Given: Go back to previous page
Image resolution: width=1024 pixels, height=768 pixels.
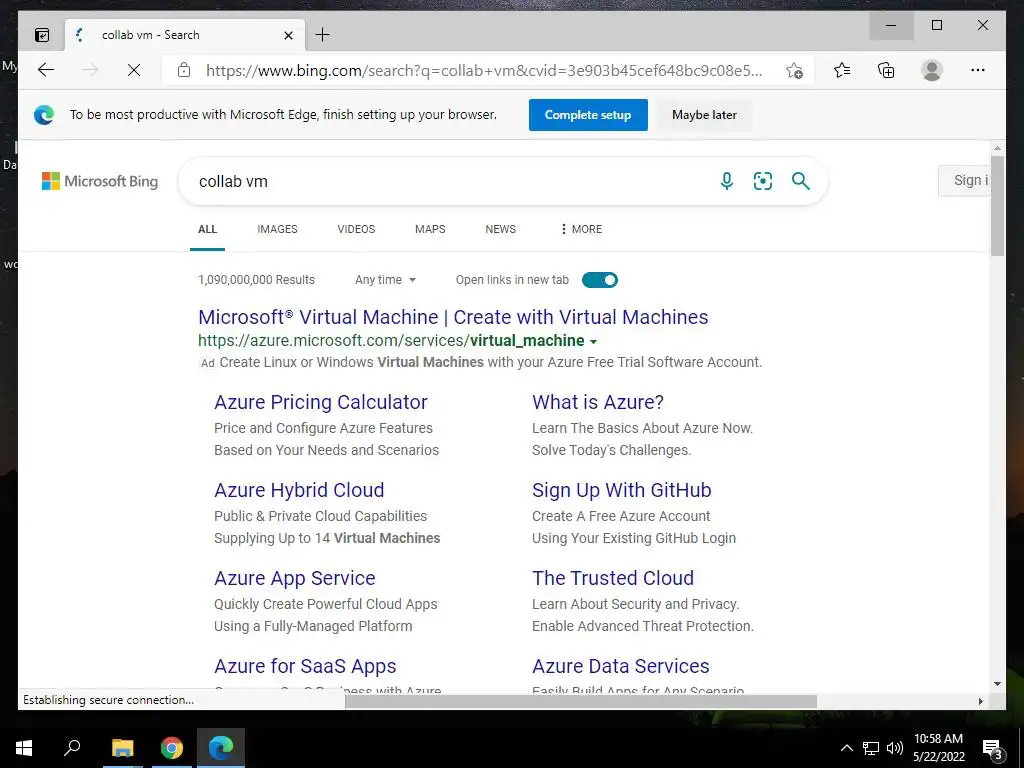Looking at the screenshot, I should coord(46,70).
